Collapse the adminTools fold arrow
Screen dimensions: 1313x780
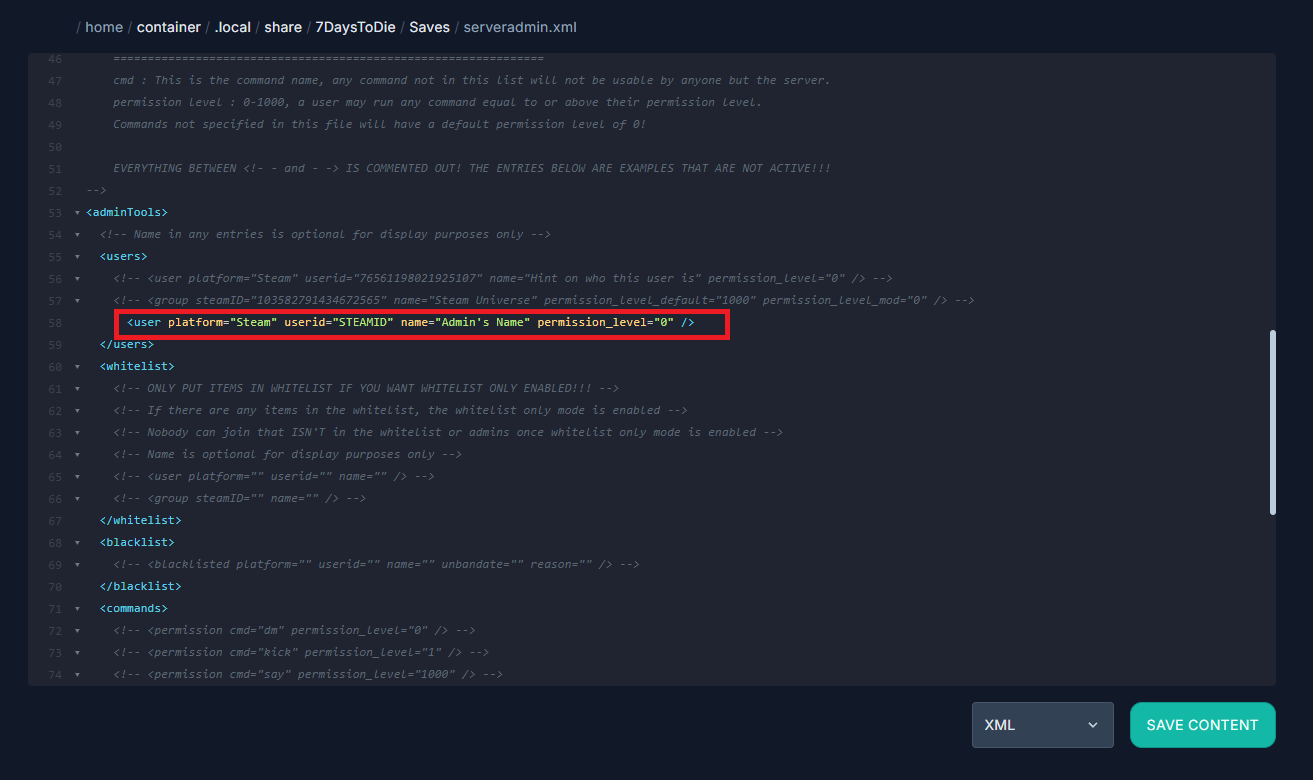click(x=77, y=213)
